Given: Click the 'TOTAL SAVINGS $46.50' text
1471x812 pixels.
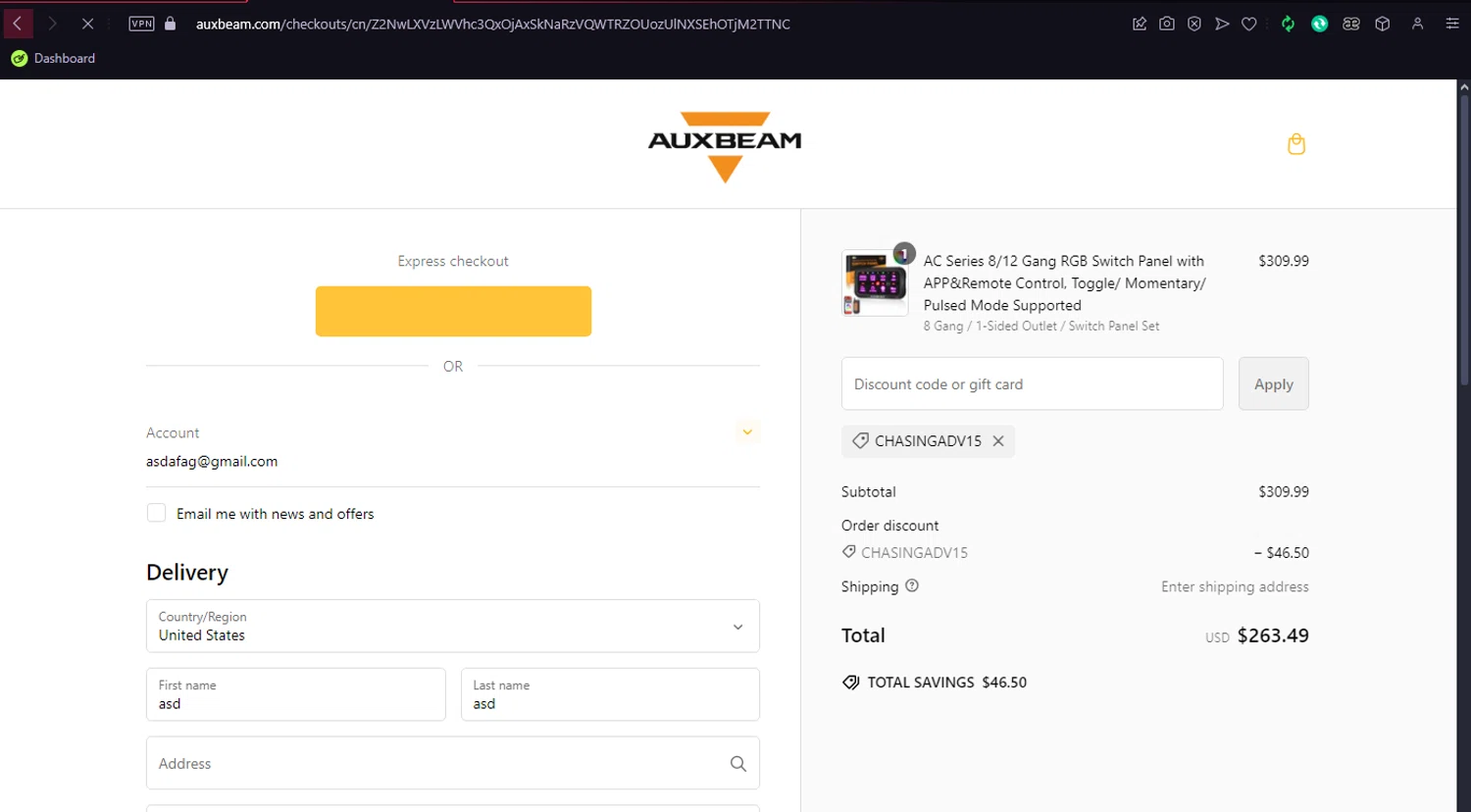Looking at the screenshot, I should 946,683.
